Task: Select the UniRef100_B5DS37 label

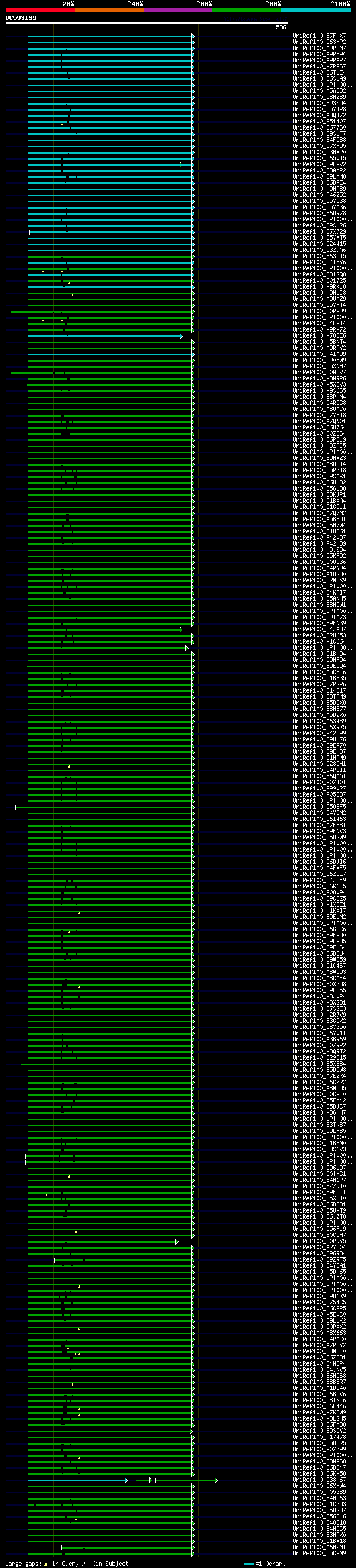Action: (319, 1510)
